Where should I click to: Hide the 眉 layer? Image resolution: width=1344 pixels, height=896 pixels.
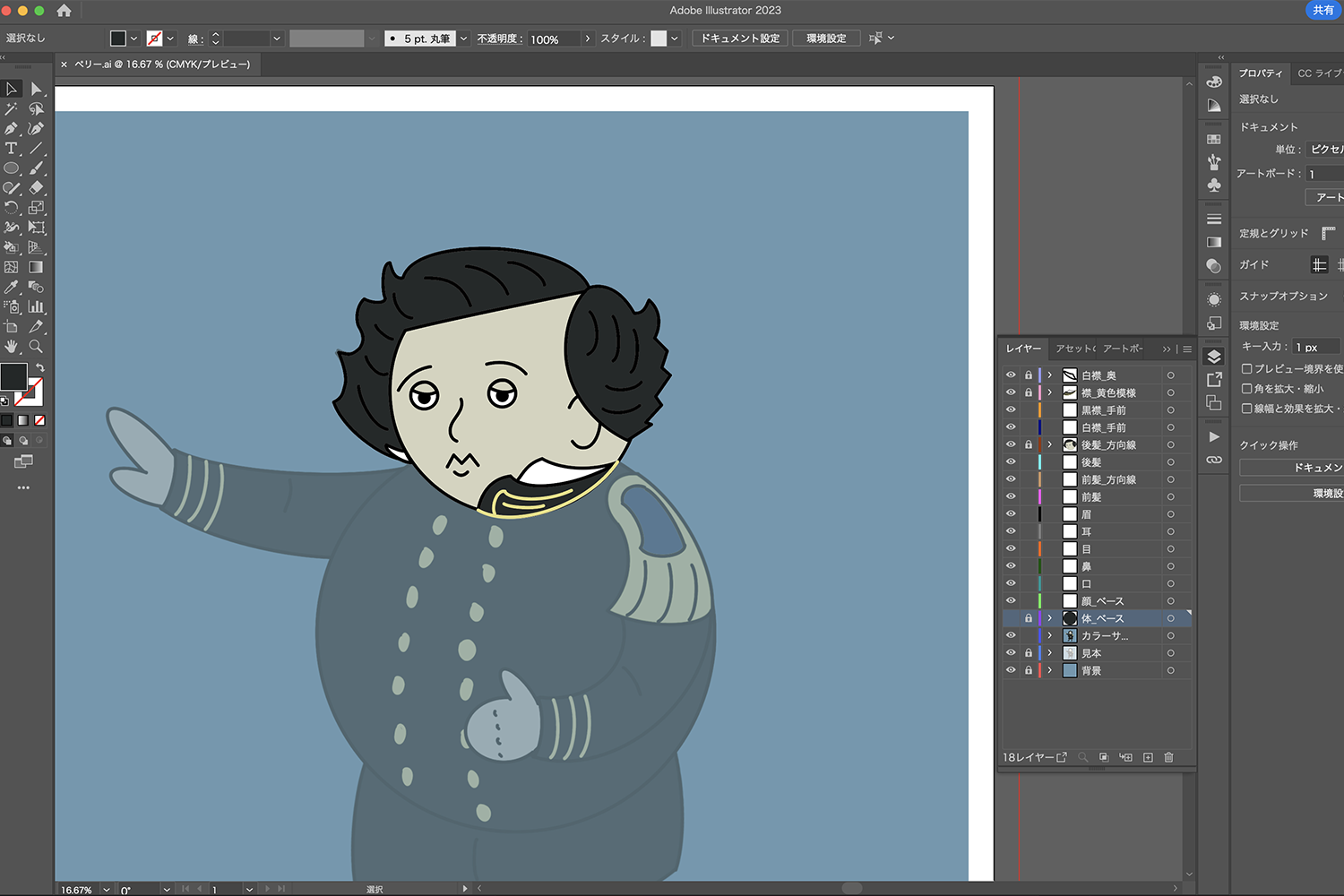1011,514
